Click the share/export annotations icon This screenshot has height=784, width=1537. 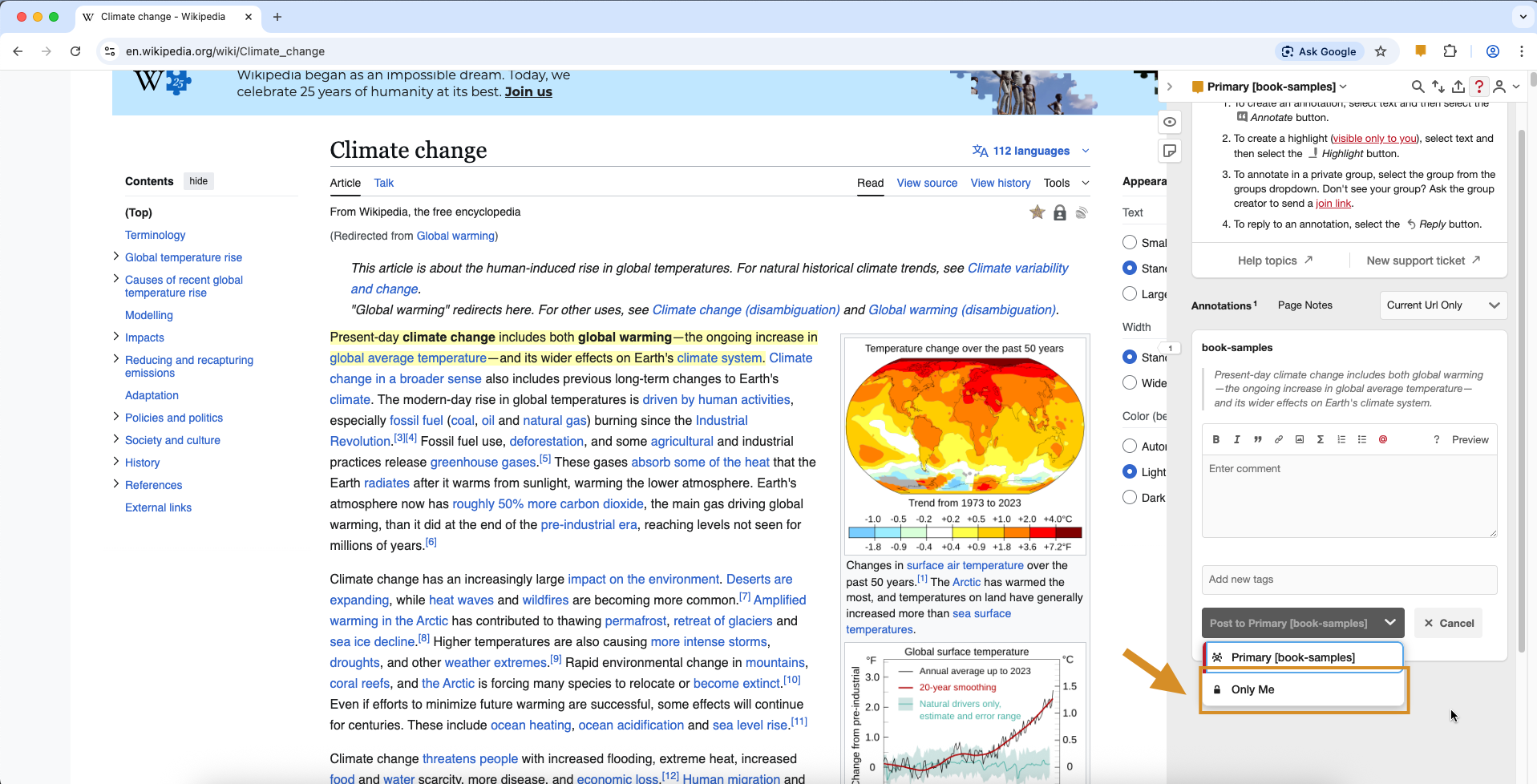point(1458,87)
